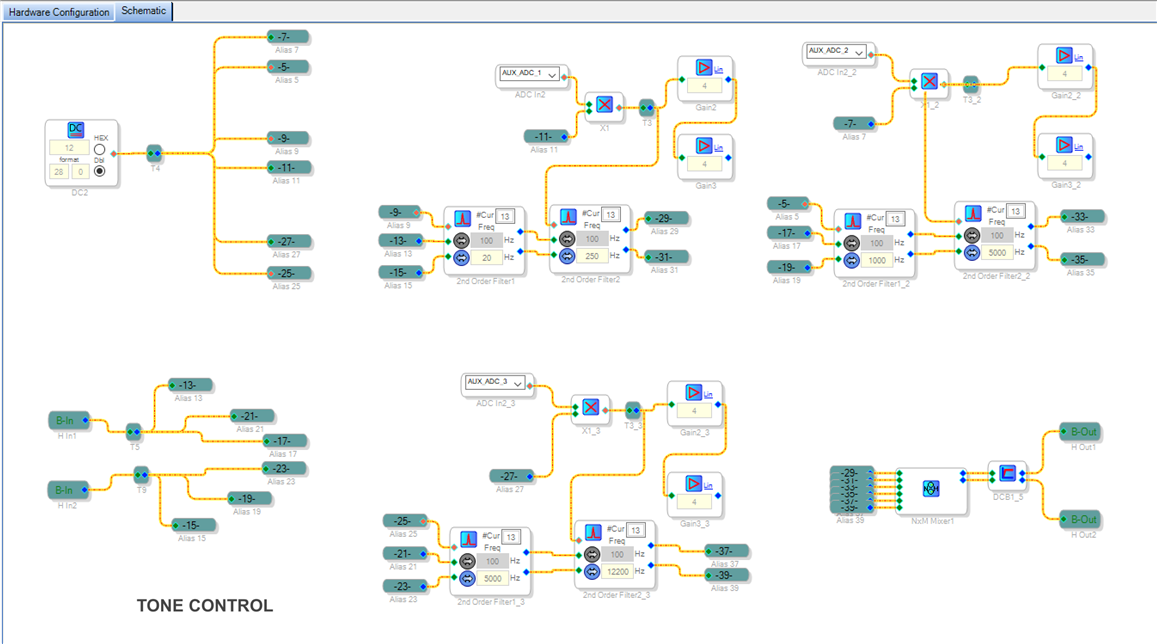This screenshot has height=644, width=1157.
Task: Select the B-Out block labeled H Out2
Action: [x=1079, y=519]
